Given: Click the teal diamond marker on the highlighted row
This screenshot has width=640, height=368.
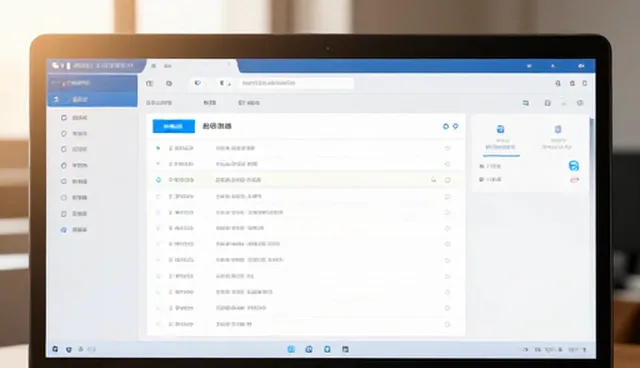Looking at the screenshot, I should click(x=158, y=180).
